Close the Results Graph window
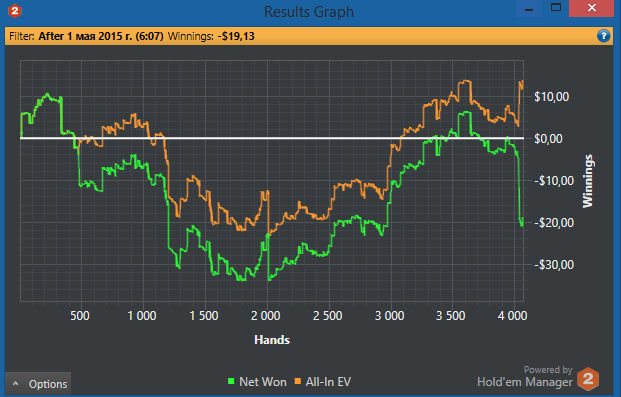 tap(592, 9)
